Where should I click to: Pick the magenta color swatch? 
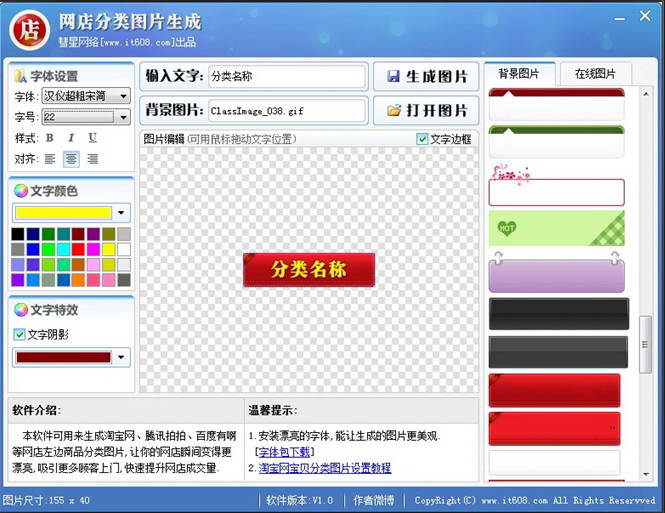[x=93, y=249]
